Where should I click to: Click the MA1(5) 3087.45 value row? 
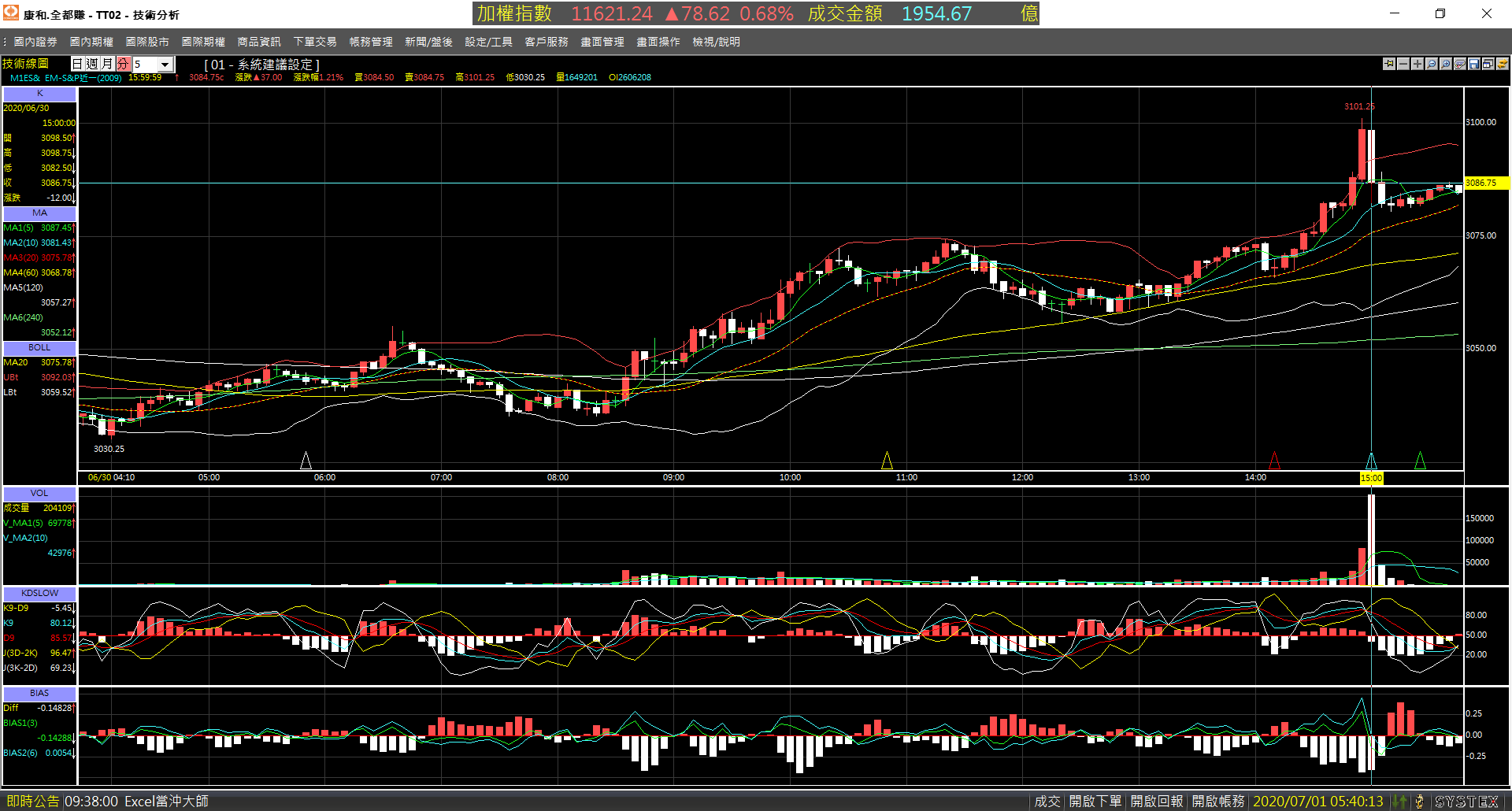(x=39, y=228)
